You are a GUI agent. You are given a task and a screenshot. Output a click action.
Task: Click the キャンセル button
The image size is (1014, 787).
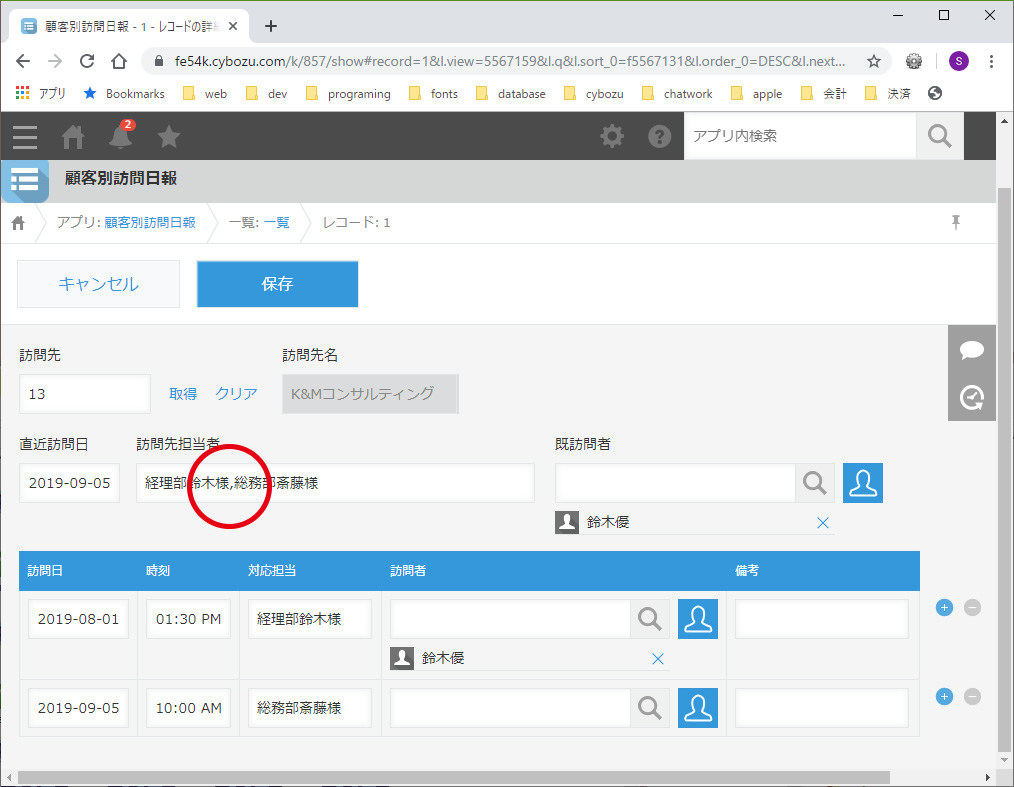coord(98,284)
